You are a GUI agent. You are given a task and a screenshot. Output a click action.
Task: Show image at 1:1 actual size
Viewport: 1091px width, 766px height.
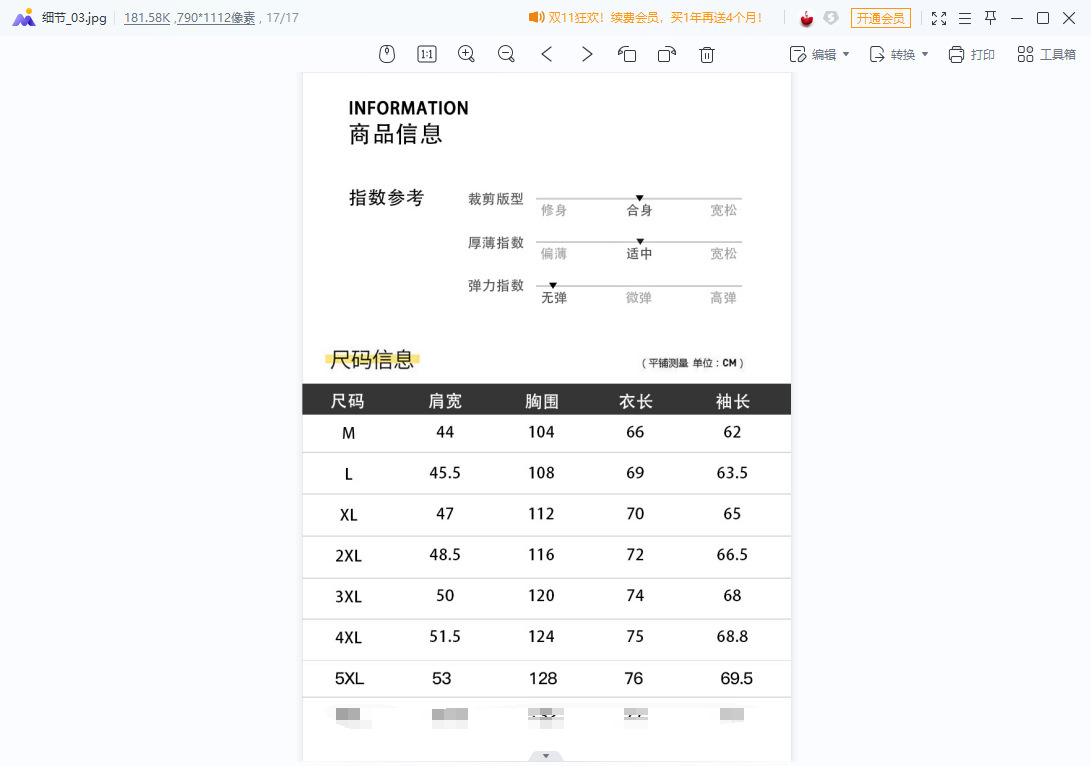point(427,54)
